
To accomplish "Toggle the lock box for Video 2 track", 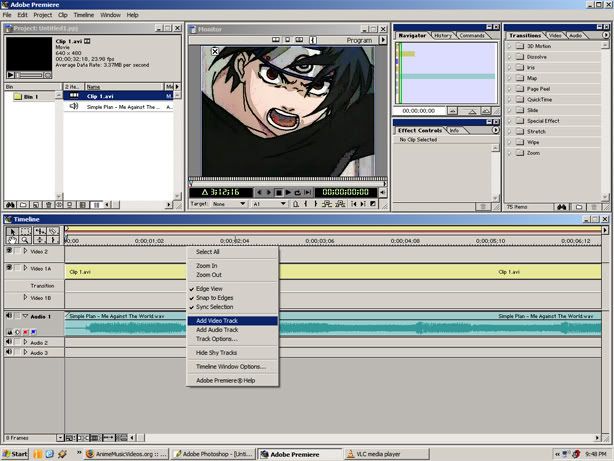I will (x=18, y=251).
